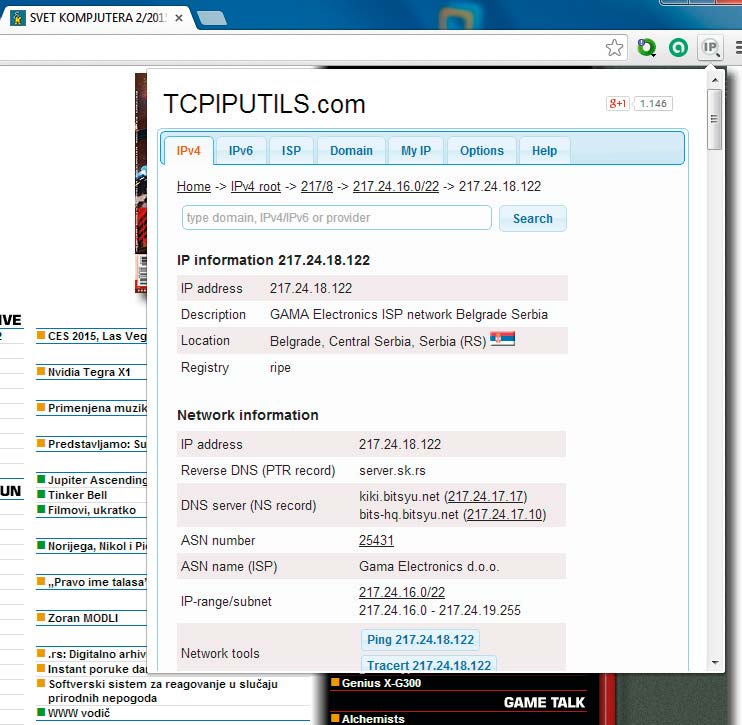Open the Jupiter Ascending article

[x=97, y=480]
